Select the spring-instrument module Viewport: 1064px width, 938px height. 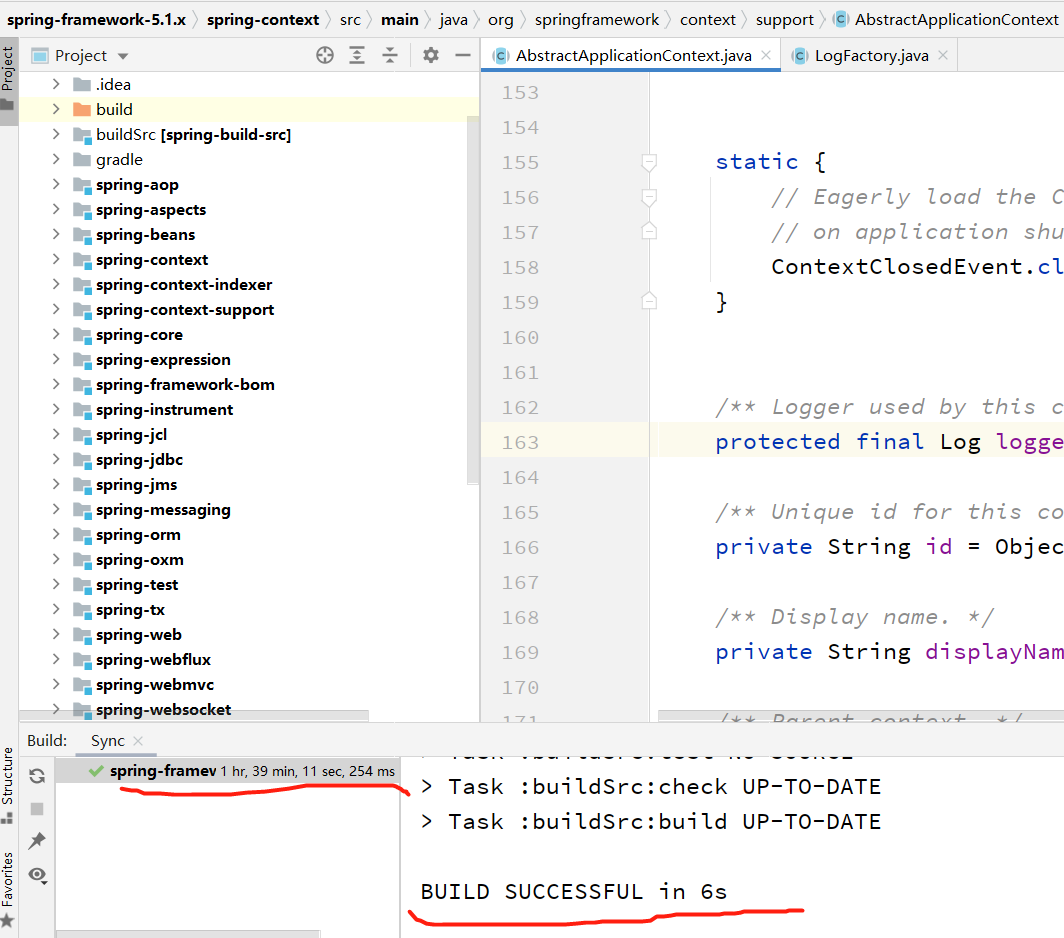pos(164,410)
